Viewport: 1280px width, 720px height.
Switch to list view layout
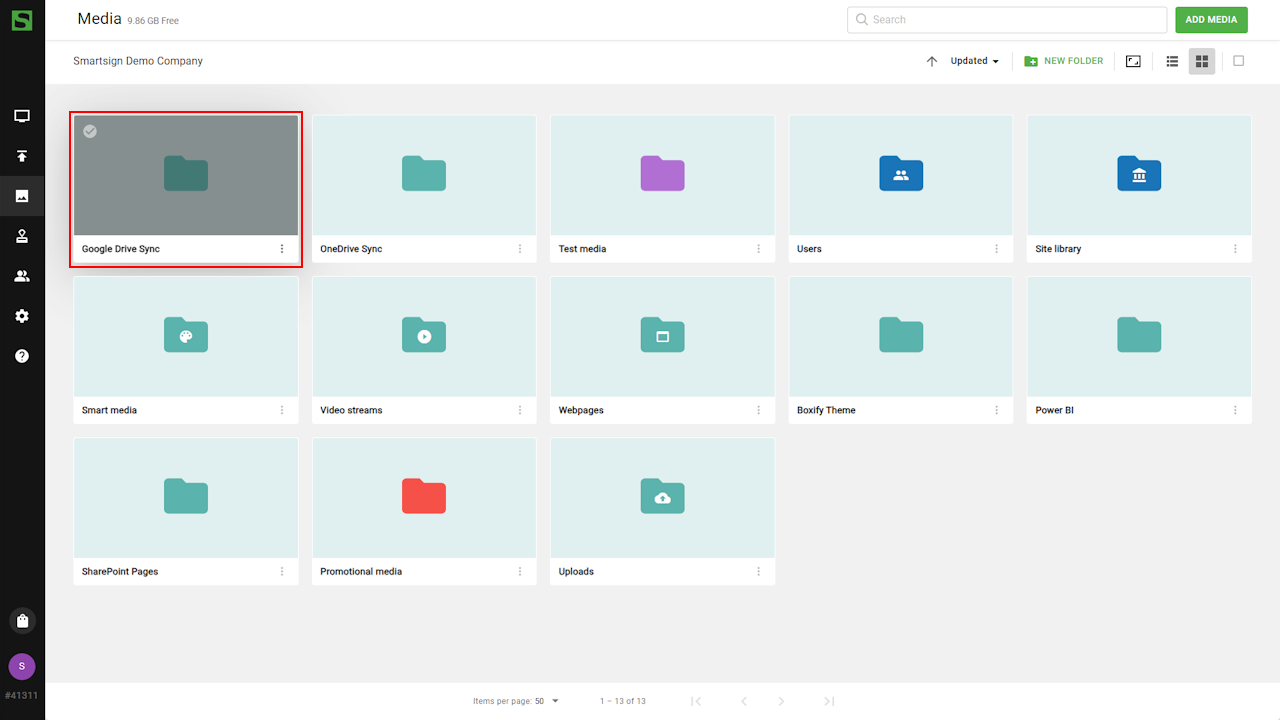[x=1172, y=61]
